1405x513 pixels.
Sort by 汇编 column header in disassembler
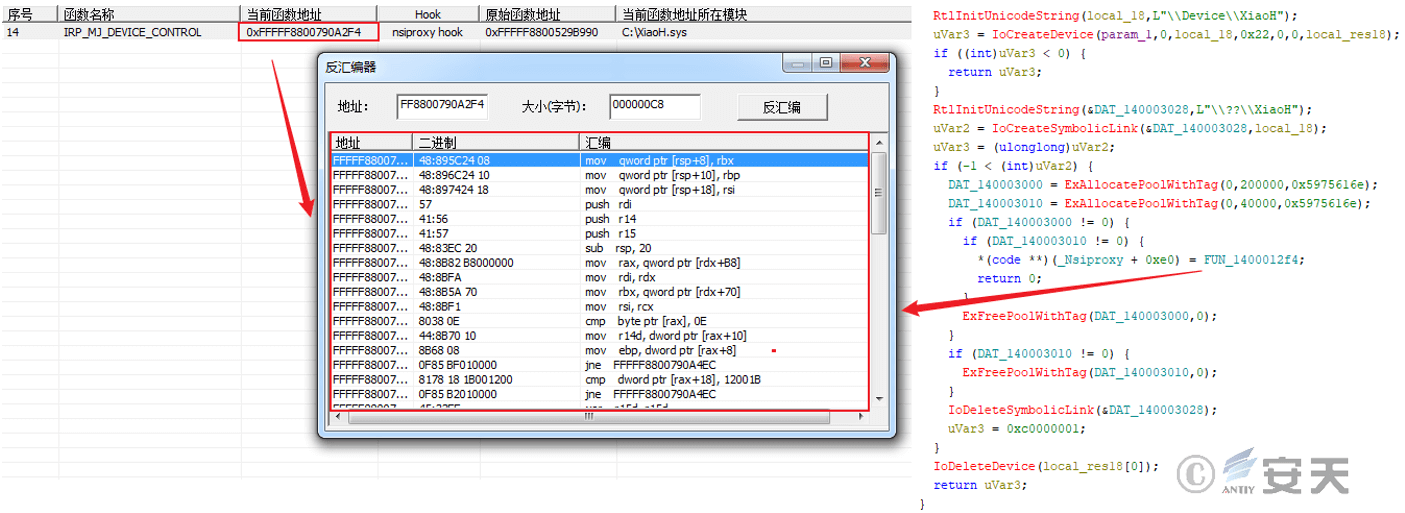point(720,142)
